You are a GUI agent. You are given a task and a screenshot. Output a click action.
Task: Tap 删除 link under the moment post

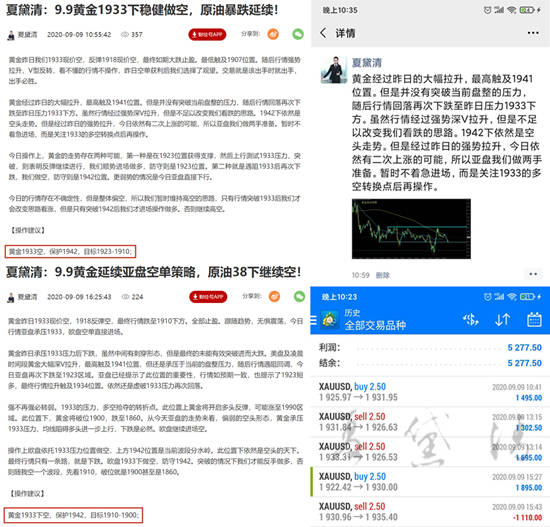tap(383, 275)
